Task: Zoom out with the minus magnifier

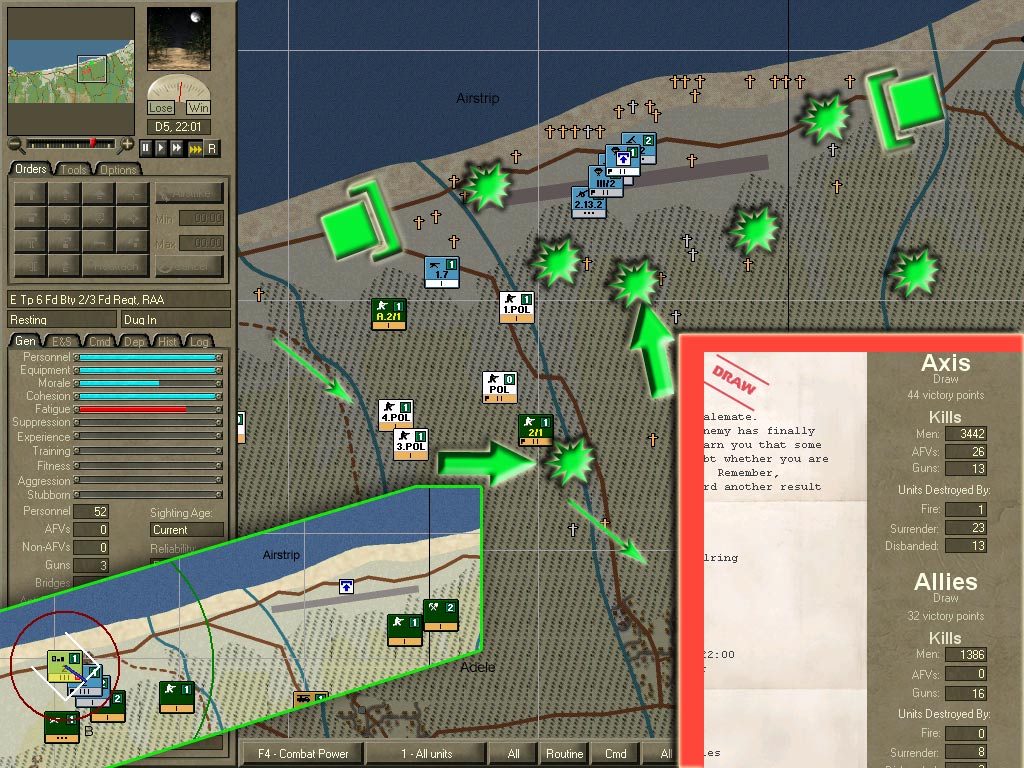Action: (x=16, y=145)
